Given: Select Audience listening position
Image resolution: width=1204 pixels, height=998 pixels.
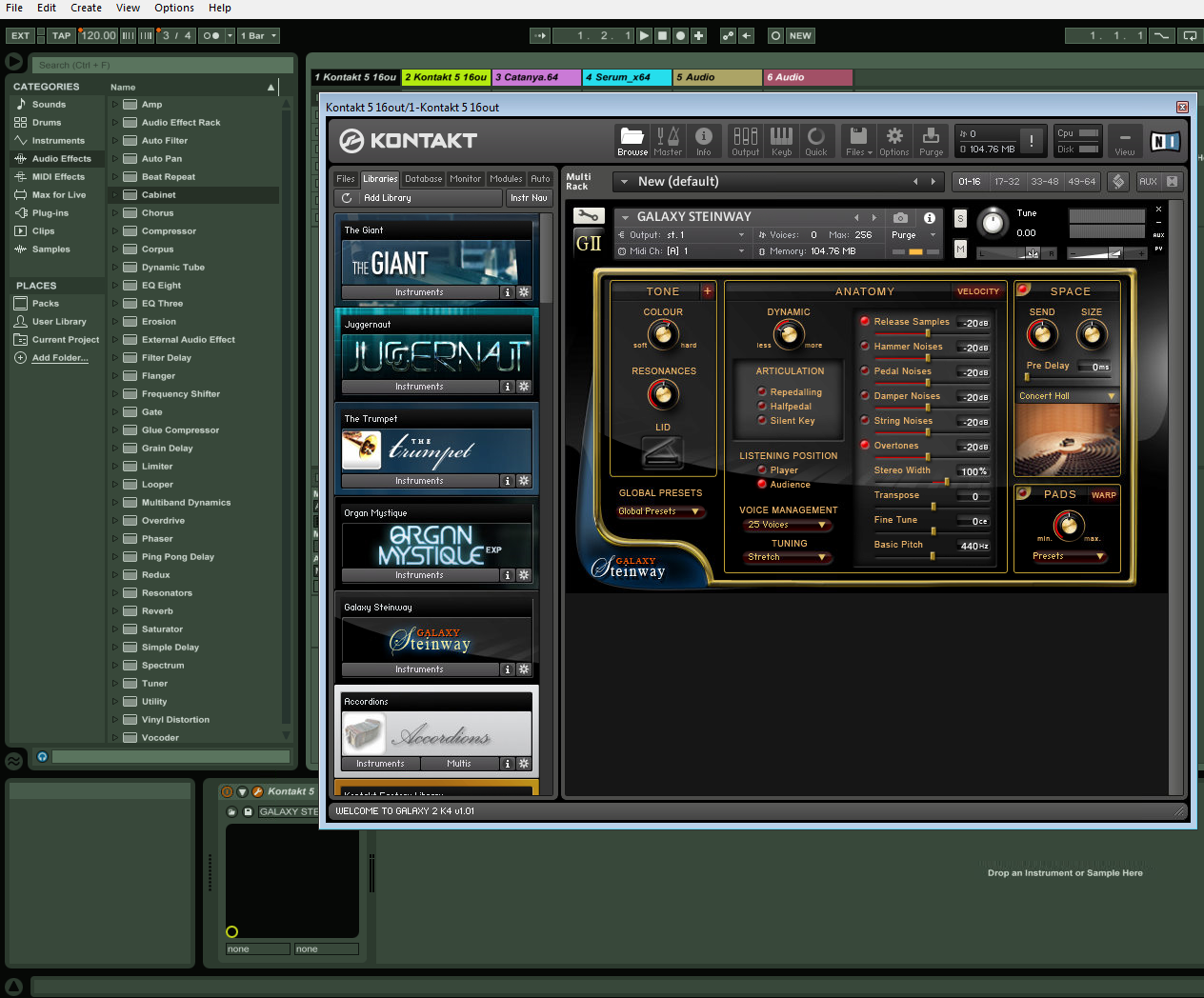Looking at the screenshot, I should (x=762, y=484).
